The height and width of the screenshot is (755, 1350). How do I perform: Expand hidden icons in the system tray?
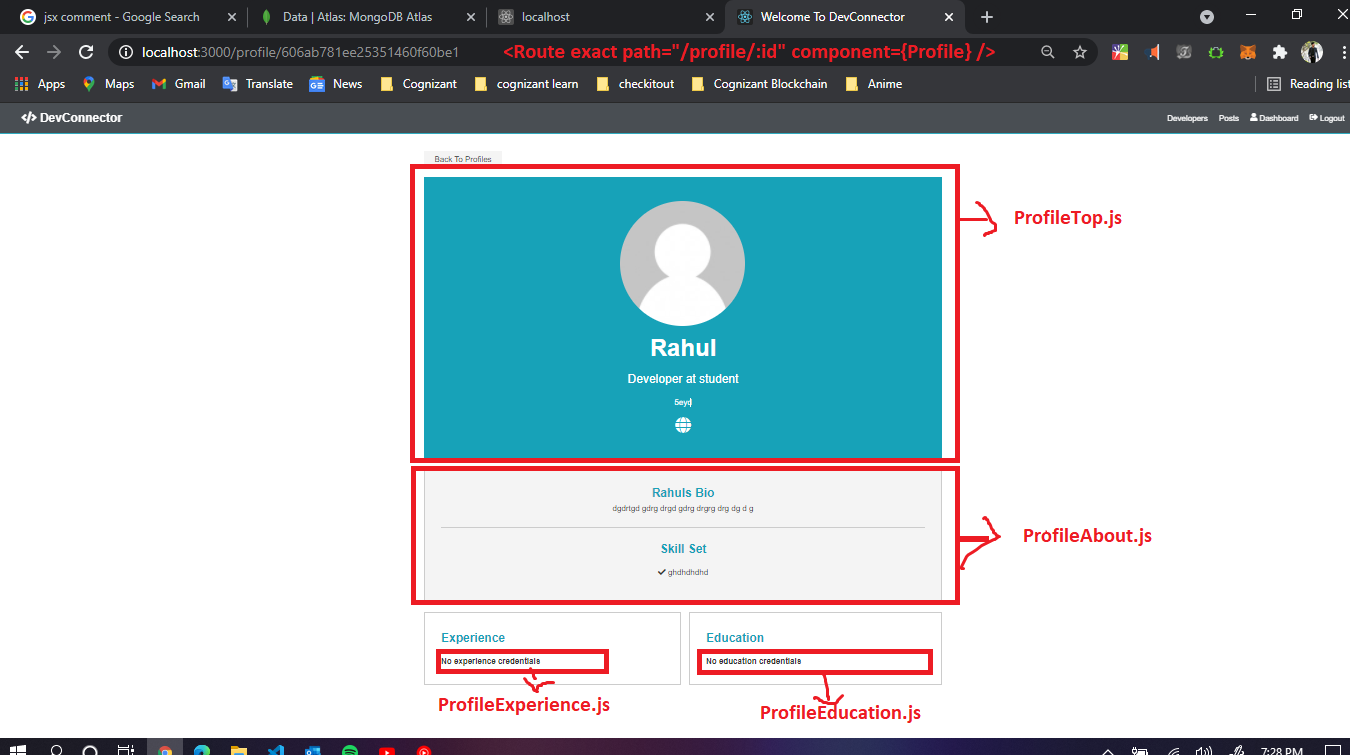coord(1106,748)
